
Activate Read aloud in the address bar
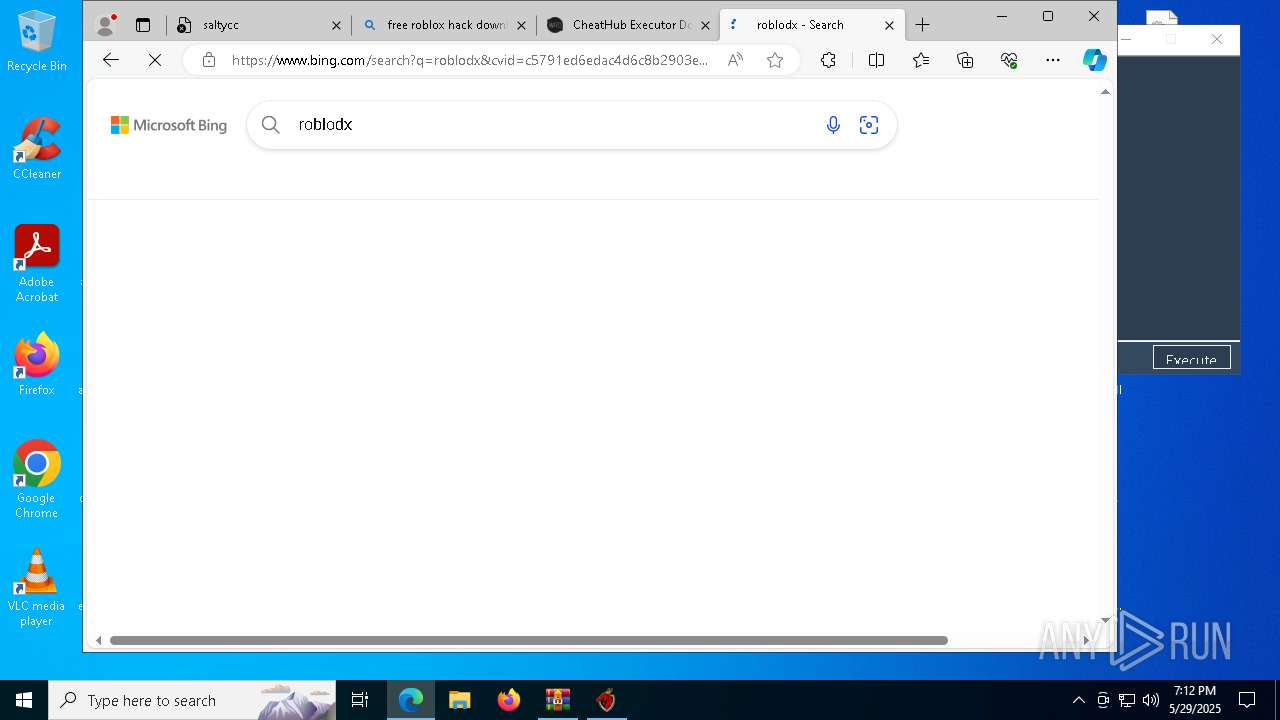(x=735, y=60)
